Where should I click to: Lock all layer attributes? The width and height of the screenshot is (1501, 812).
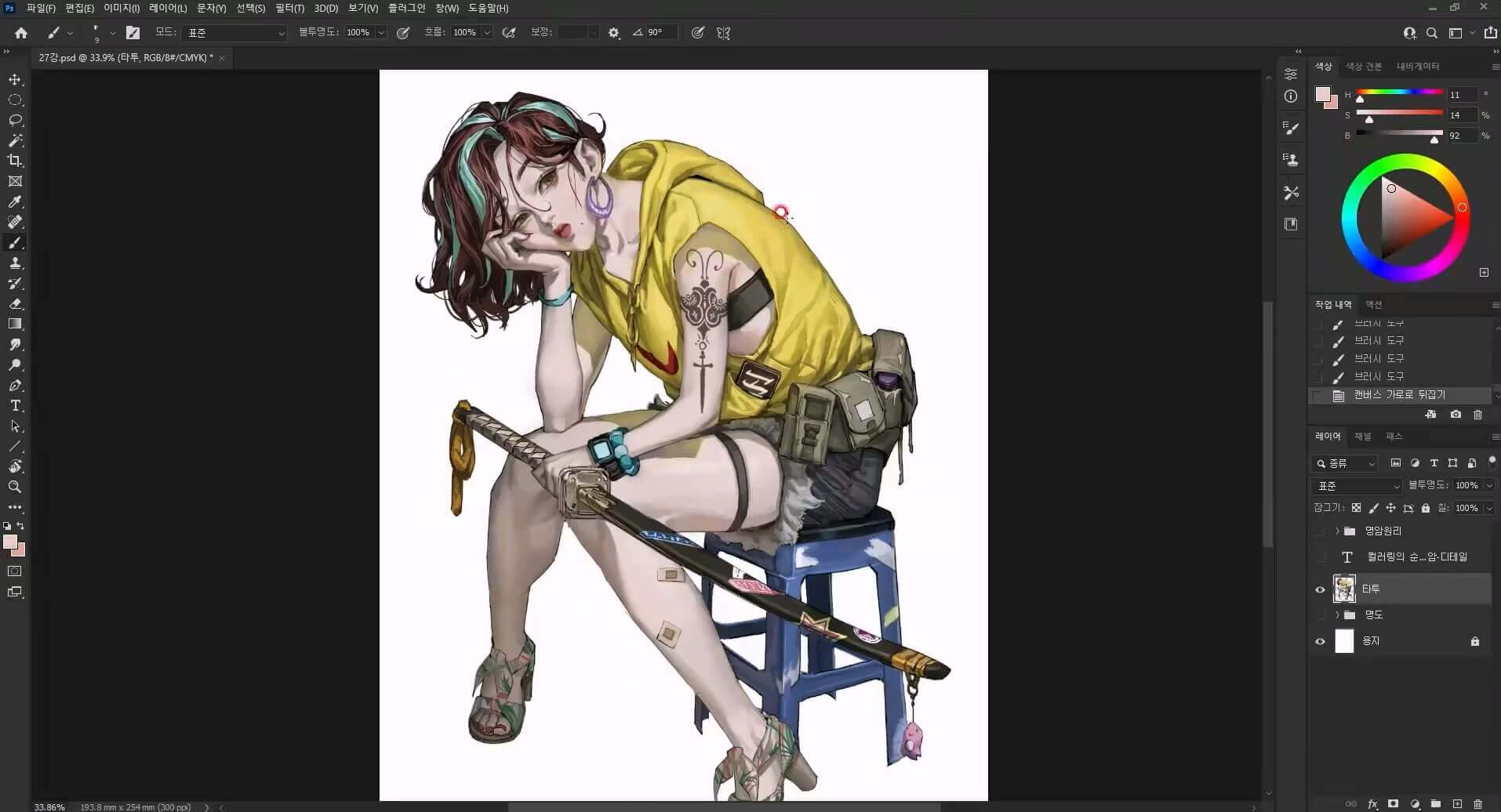(x=1426, y=508)
